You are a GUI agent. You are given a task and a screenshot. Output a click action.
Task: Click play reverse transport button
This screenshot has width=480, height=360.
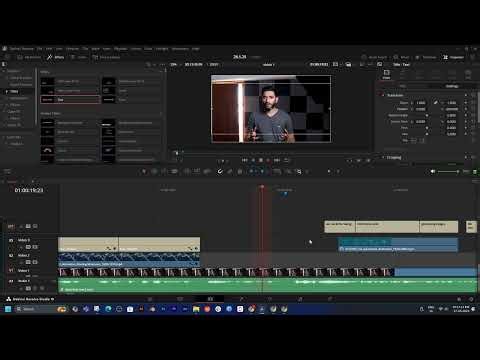pyautogui.click(x=253, y=160)
